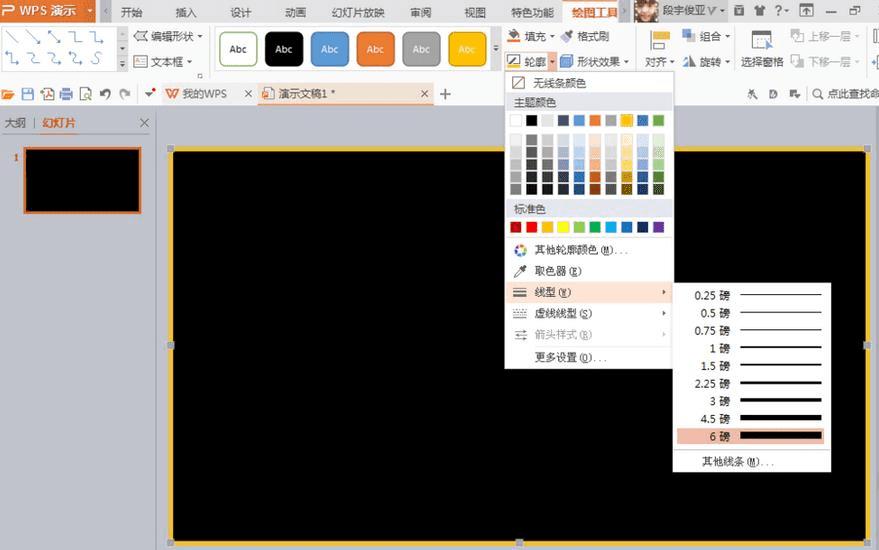Open the 幻灯片放映 ribbon tab
Viewport: 879px width, 550px height.
tap(358, 12)
